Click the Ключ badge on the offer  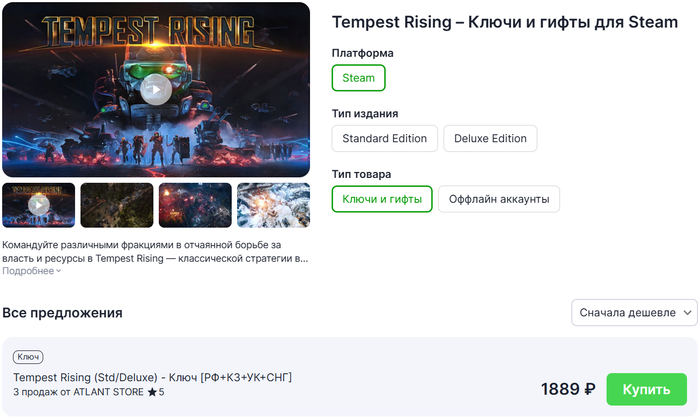click(28, 357)
